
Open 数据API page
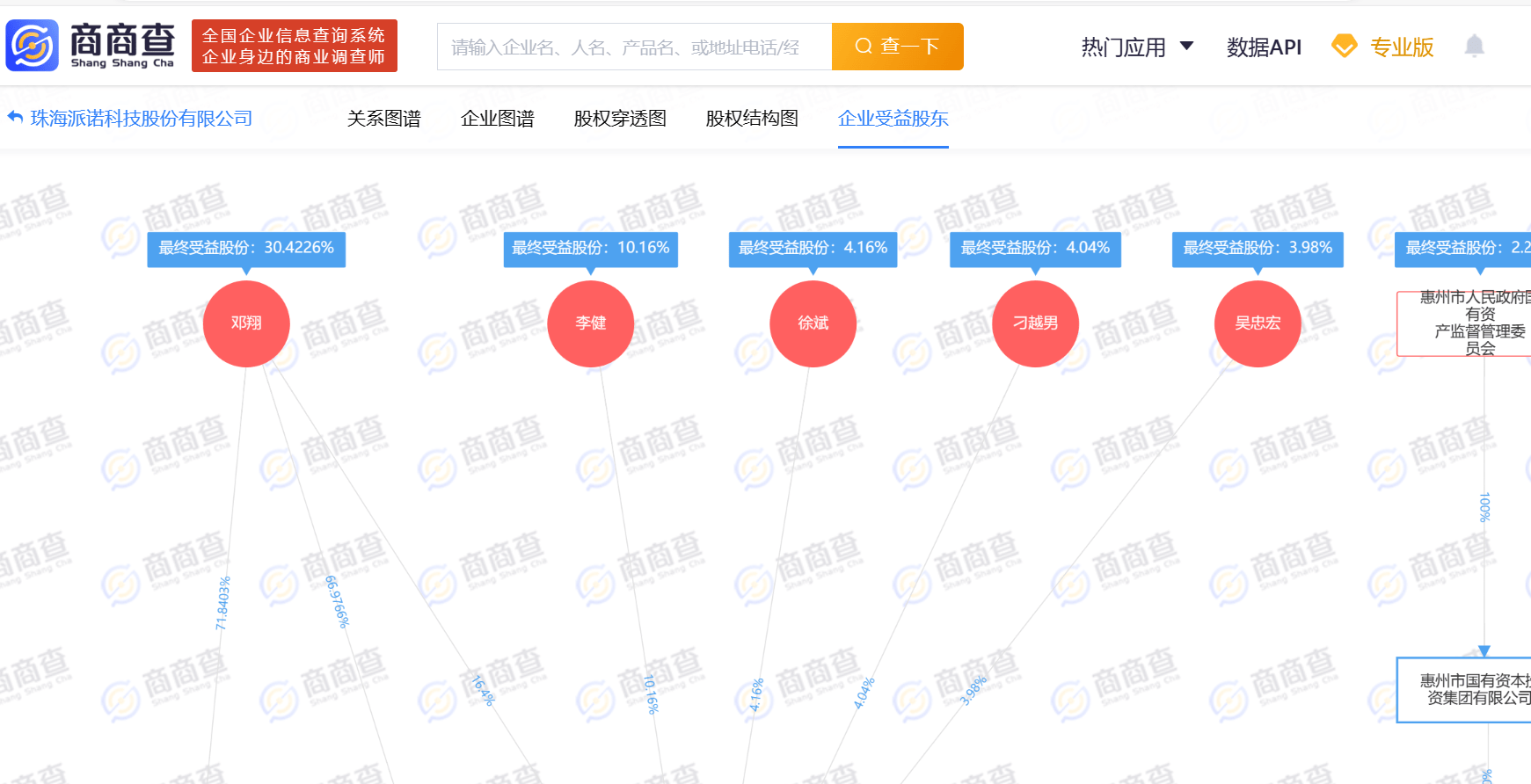point(1264,47)
